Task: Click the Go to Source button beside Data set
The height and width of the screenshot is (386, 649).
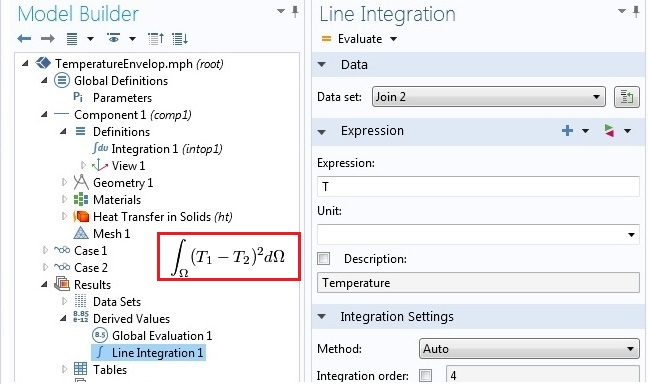Action: point(626,97)
